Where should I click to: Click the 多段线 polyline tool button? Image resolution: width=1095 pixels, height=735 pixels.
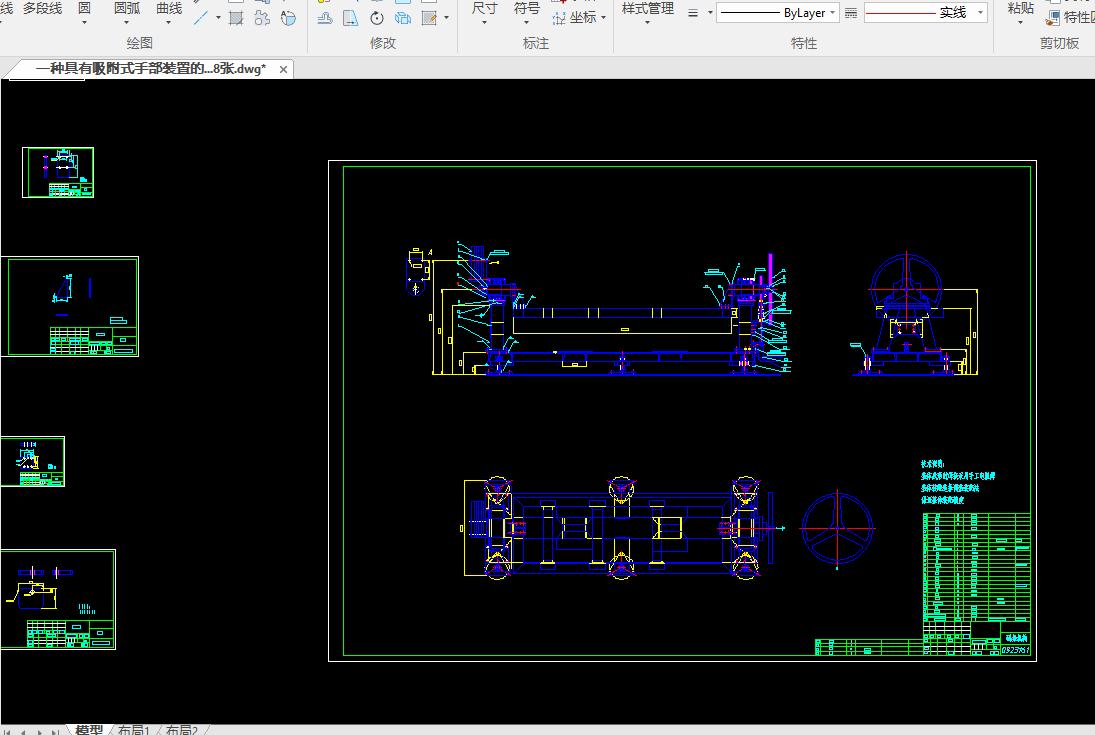[42, 9]
